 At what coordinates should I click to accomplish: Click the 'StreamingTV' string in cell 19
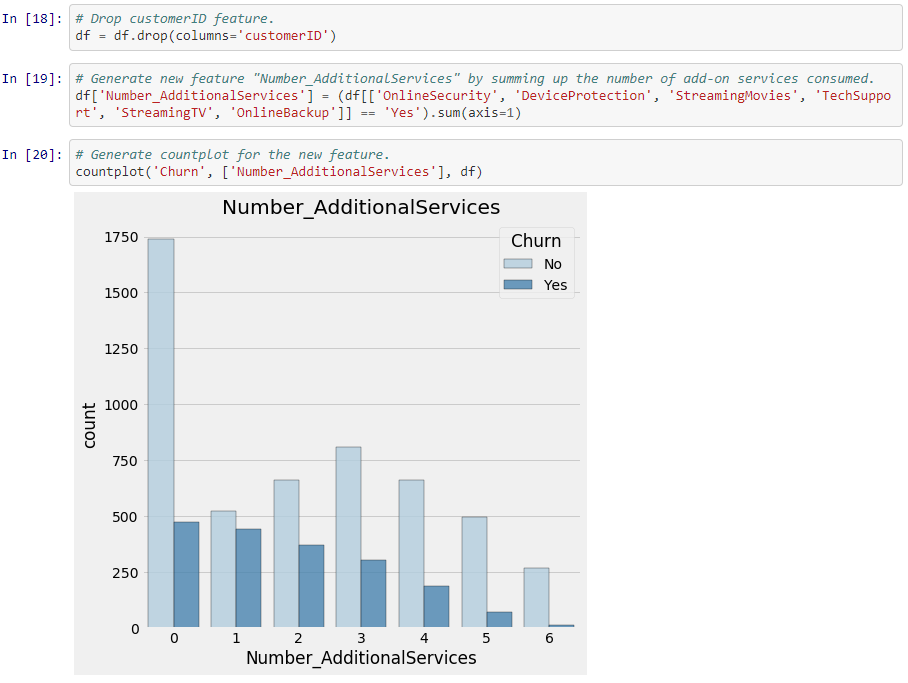[164, 113]
